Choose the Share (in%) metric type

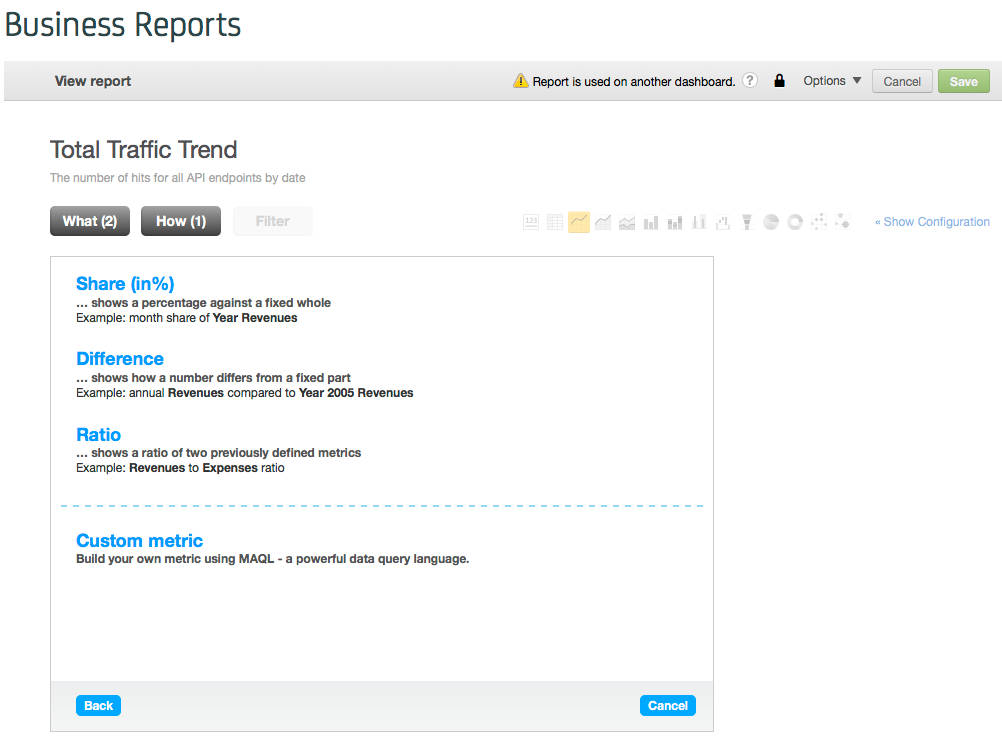point(125,284)
